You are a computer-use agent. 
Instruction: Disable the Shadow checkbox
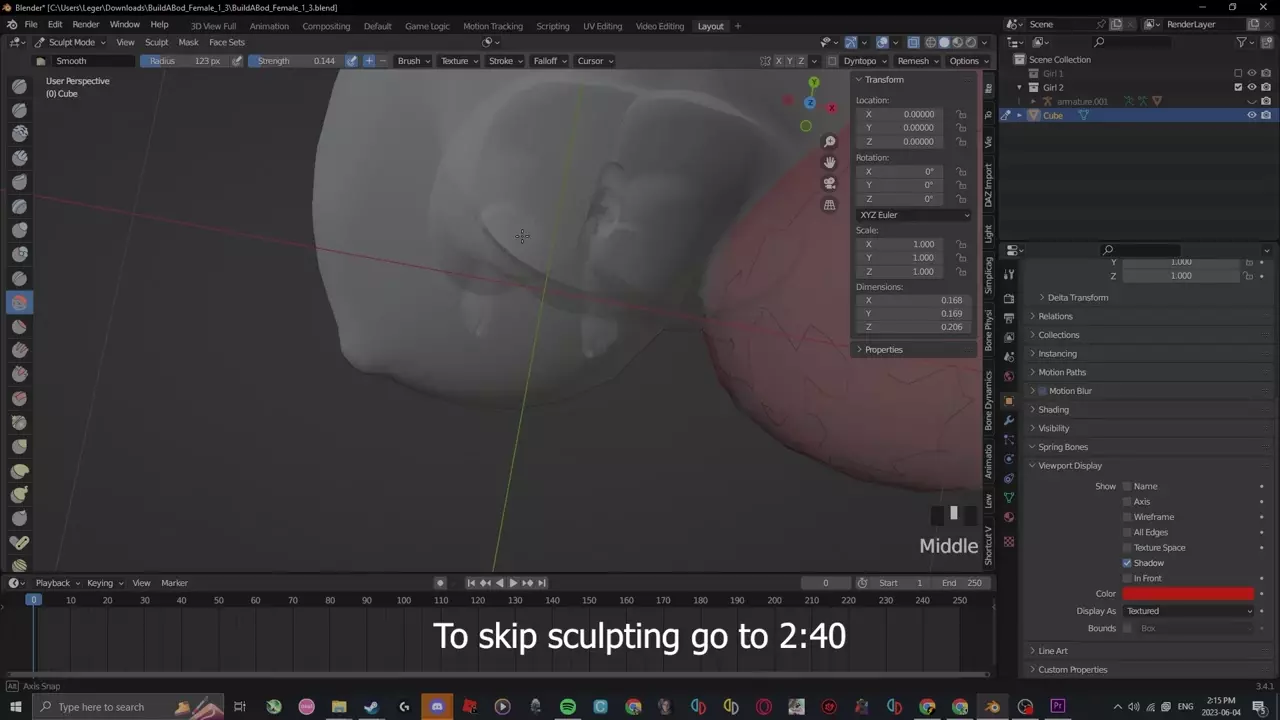pos(1127,563)
